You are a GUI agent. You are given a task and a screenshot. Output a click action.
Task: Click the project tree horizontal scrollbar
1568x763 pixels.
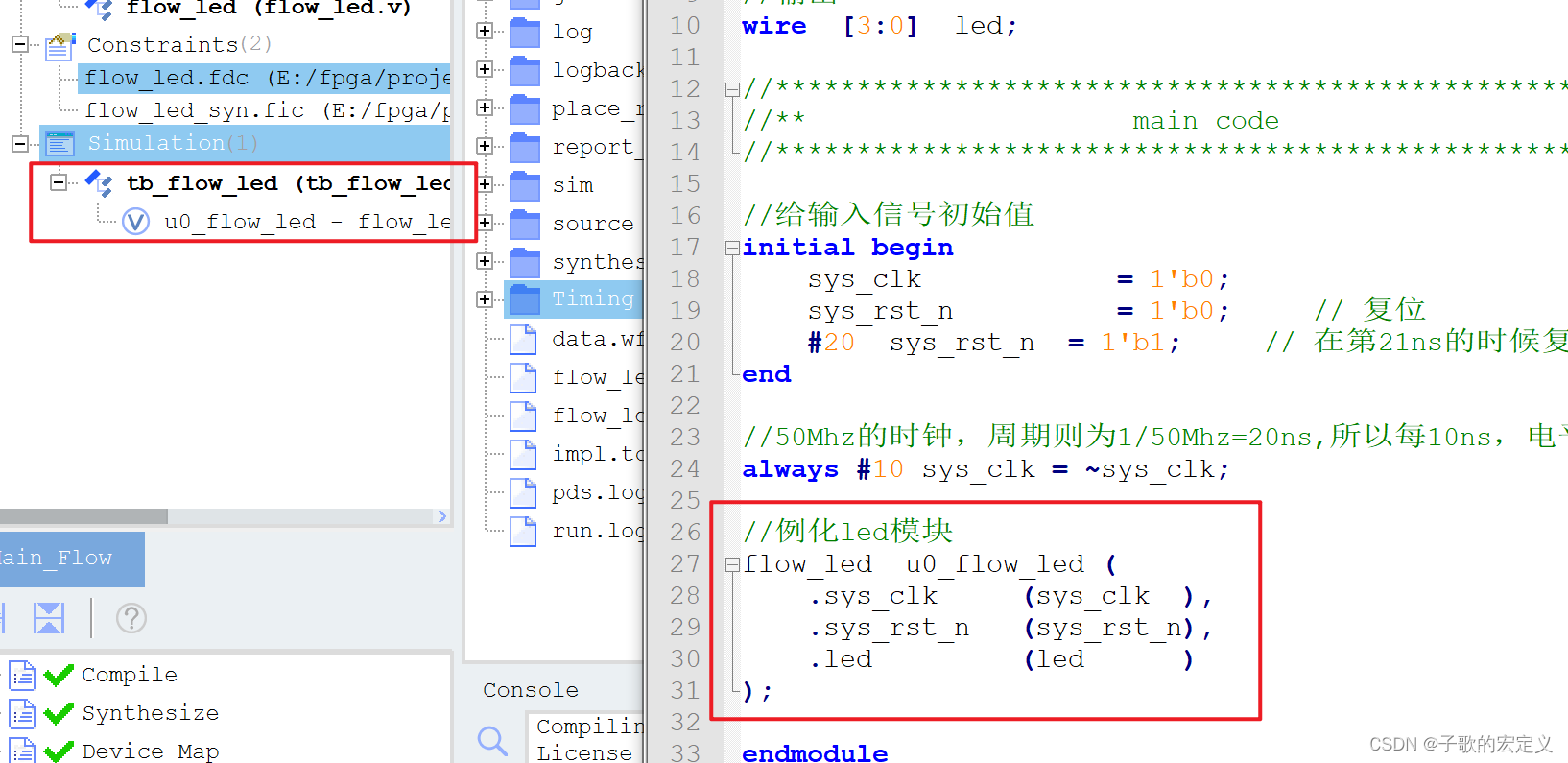pyautogui.click(x=84, y=516)
